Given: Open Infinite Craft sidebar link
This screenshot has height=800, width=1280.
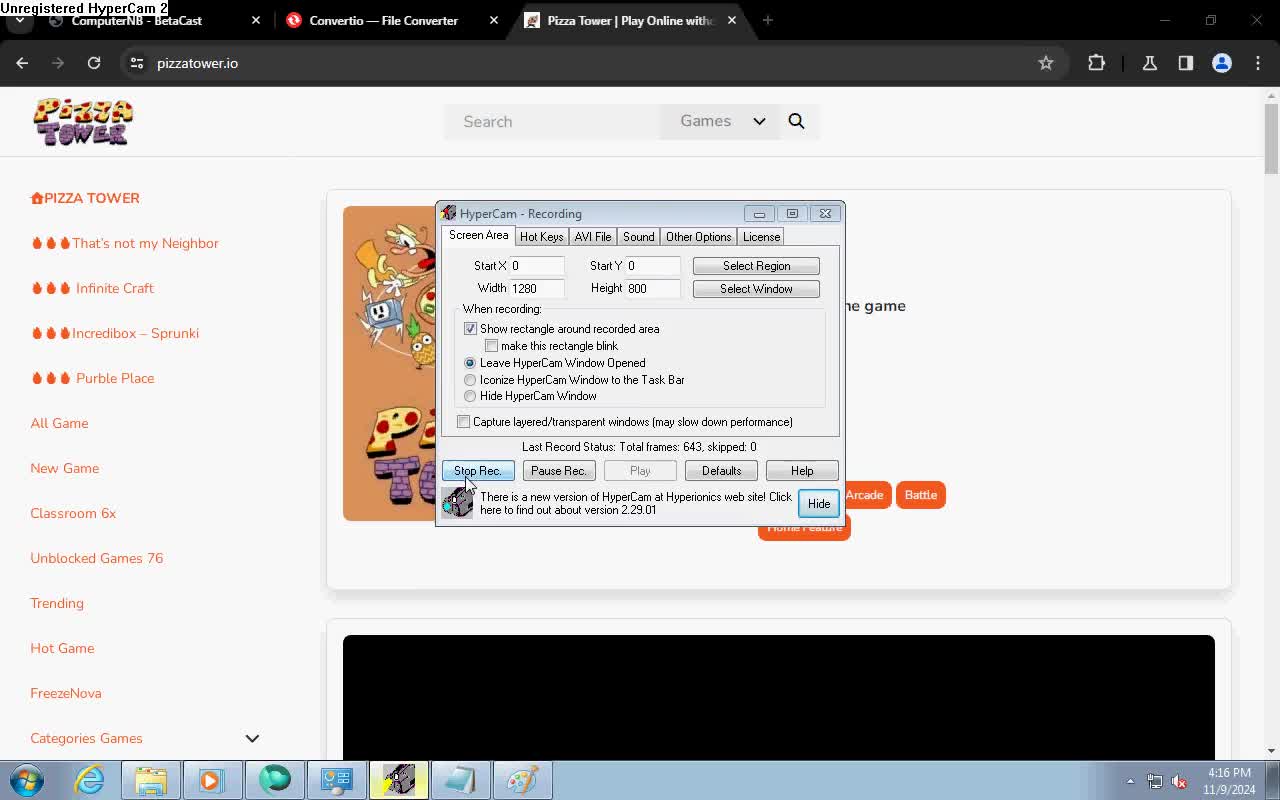Looking at the screenshot, I should click(115, 288).
